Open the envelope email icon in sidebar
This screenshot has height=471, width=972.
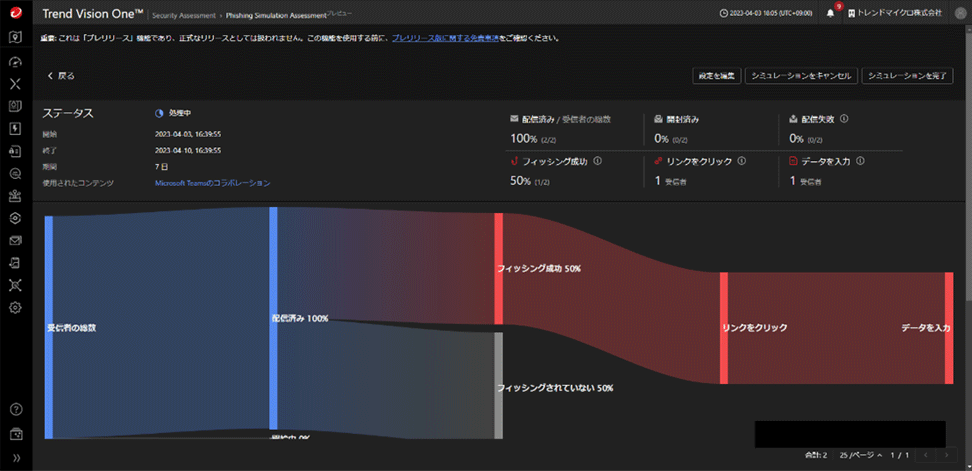[15, 240]
